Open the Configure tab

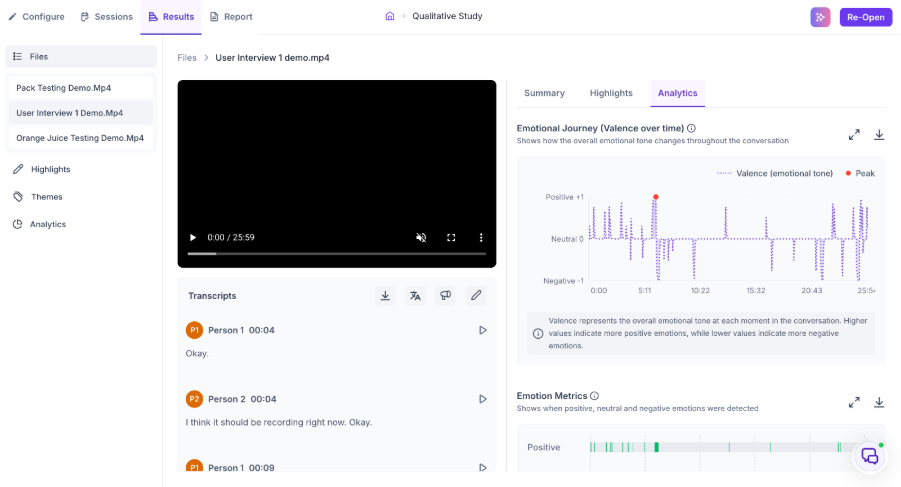[x=36, y=17]
